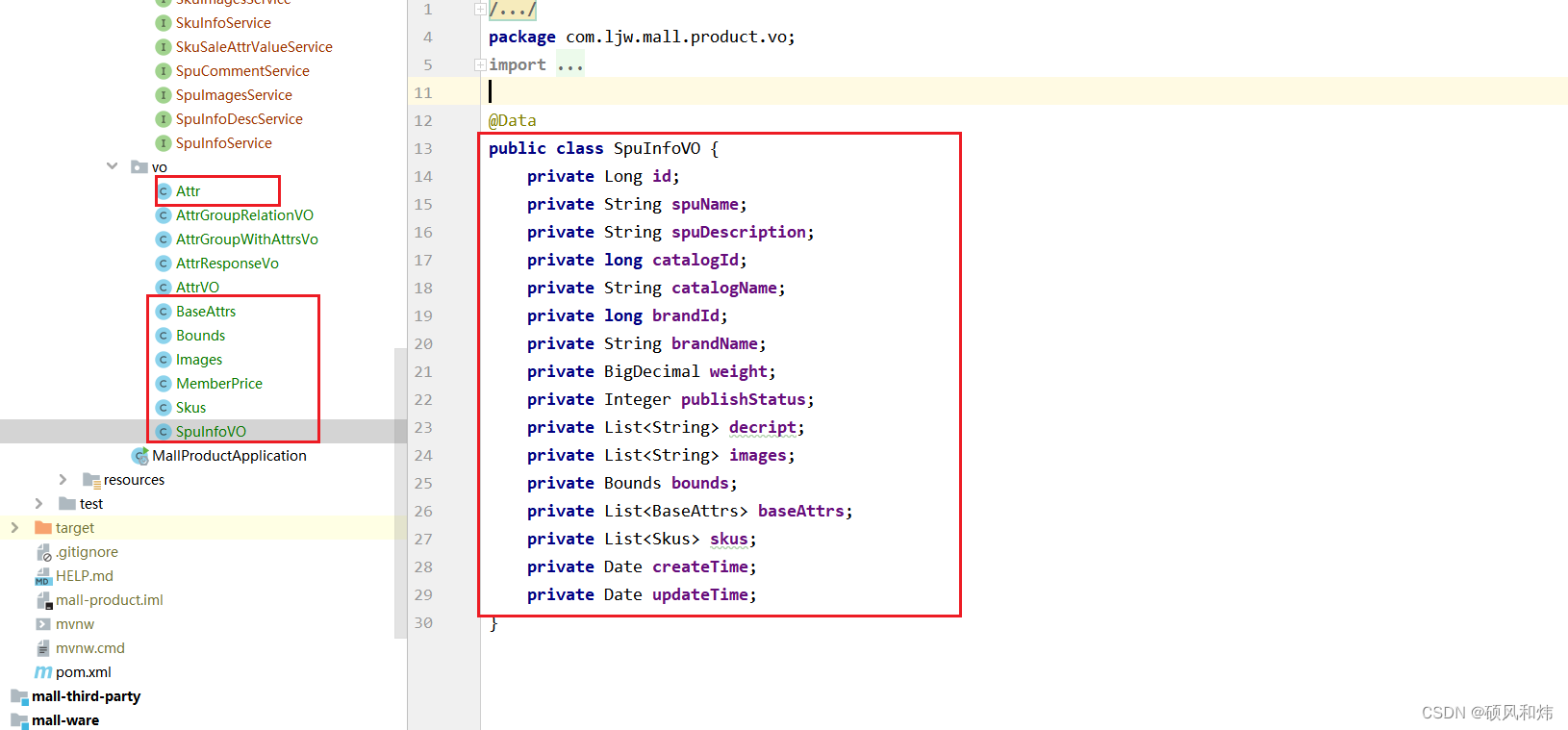Click the AttrGroupWithAttrsVo class icon
The height and width of the screenshot is (730, 1568).
point(164,239)
